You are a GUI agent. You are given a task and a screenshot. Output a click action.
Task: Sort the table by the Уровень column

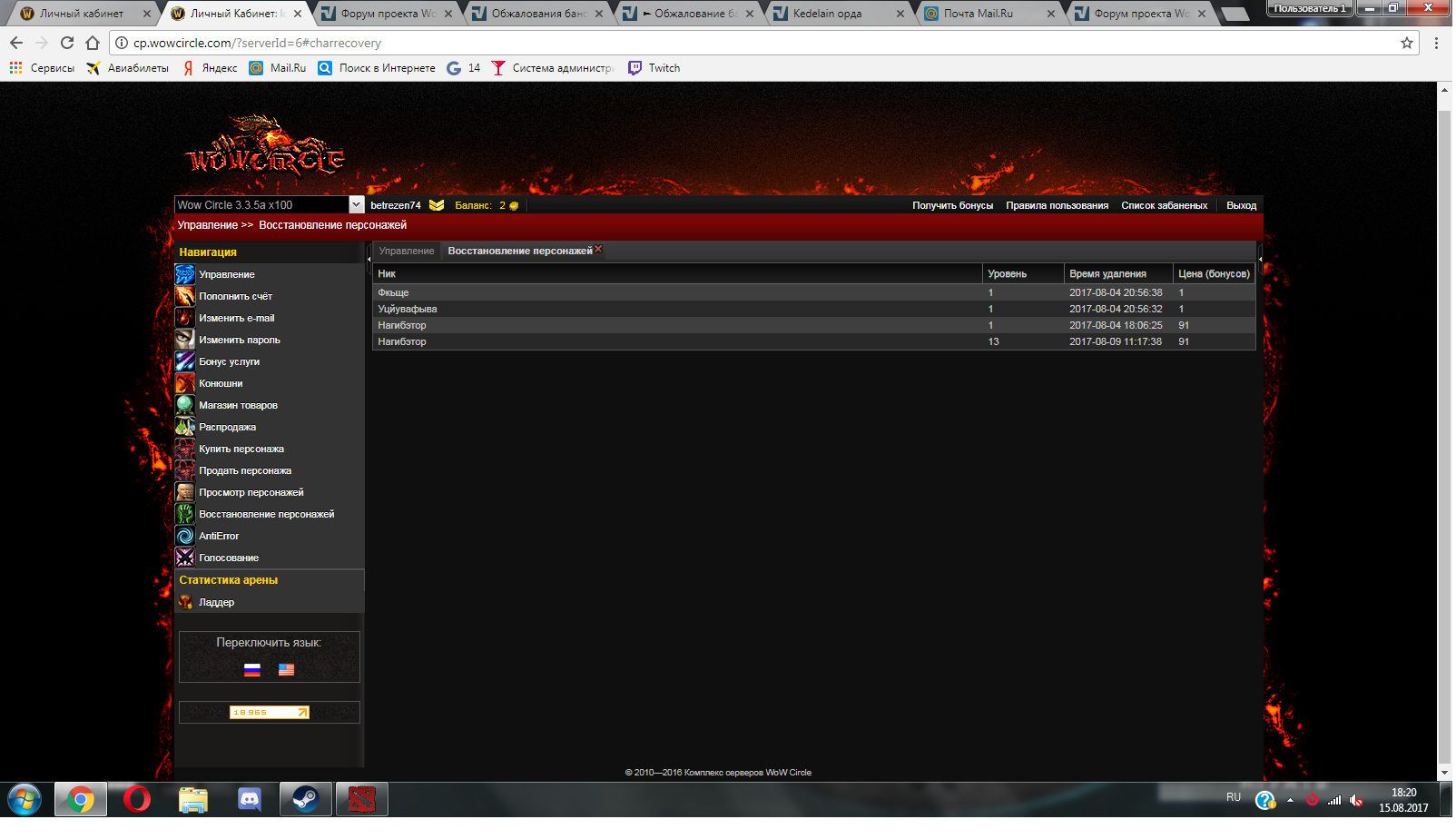pos(1023,273)
